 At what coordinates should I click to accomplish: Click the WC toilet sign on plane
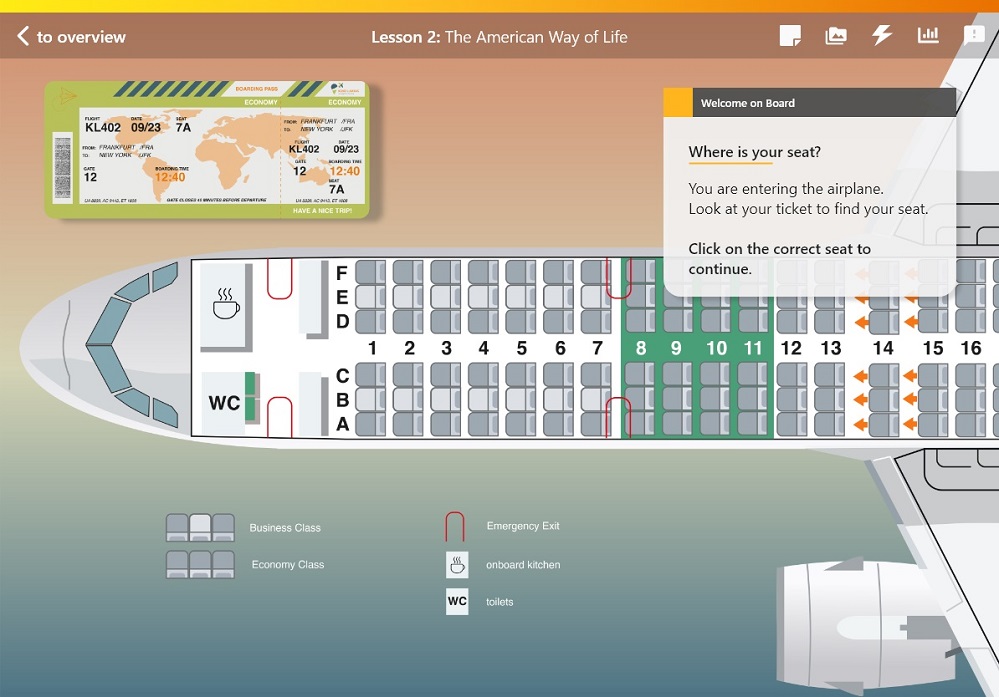coord(224,403)
